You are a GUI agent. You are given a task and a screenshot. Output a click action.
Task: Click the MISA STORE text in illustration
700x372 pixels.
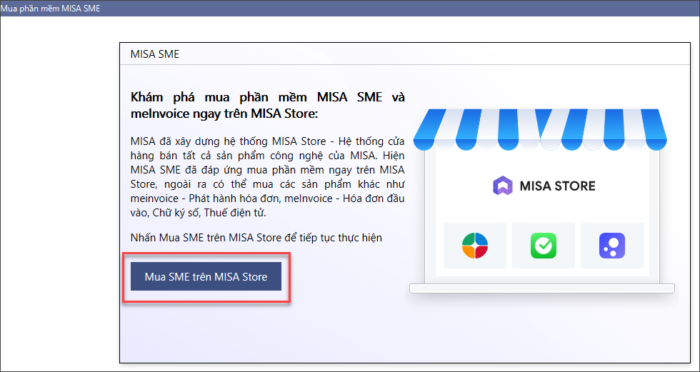[557, 186]
